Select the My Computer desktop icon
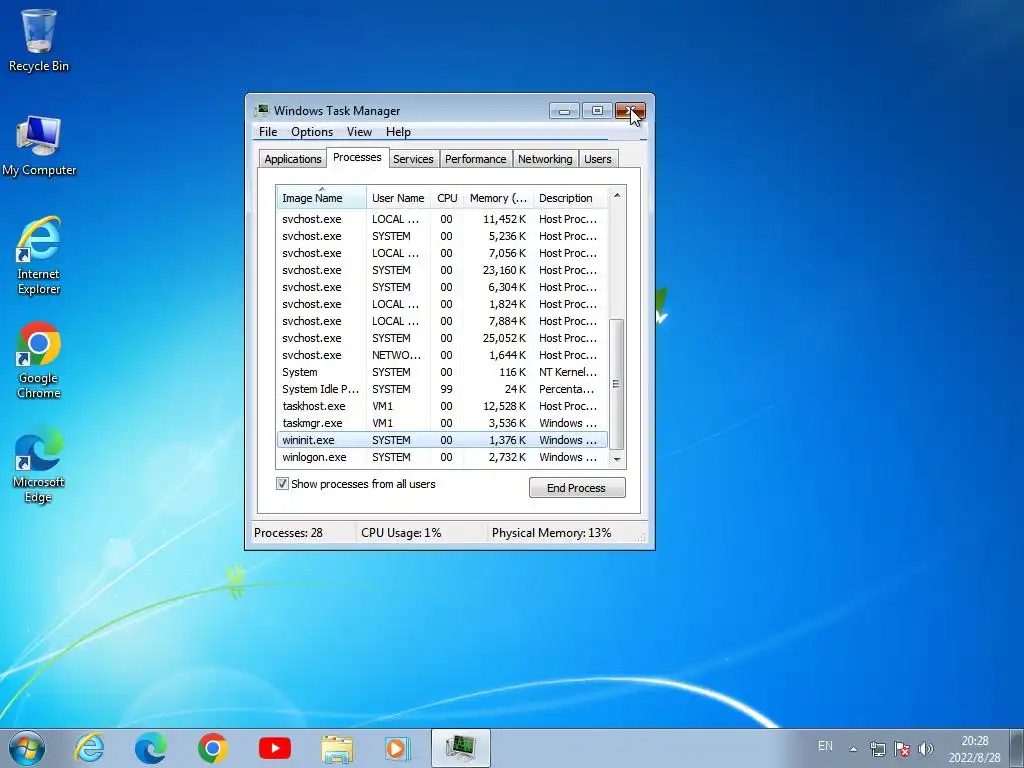Image resolution: width=1024 pixels, height=768 pixels. (39, 146)
